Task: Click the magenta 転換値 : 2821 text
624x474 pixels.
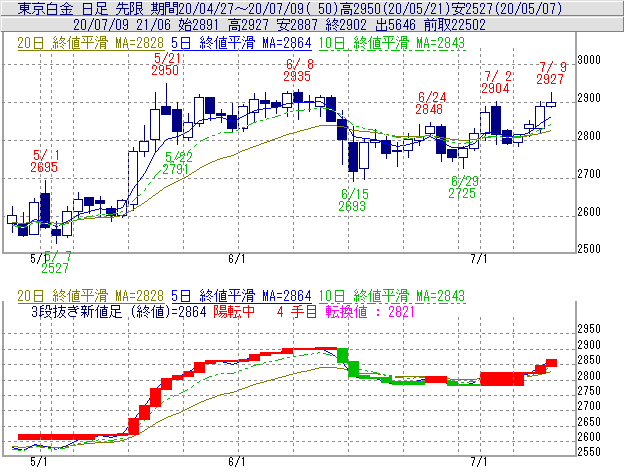Action: 370,311
